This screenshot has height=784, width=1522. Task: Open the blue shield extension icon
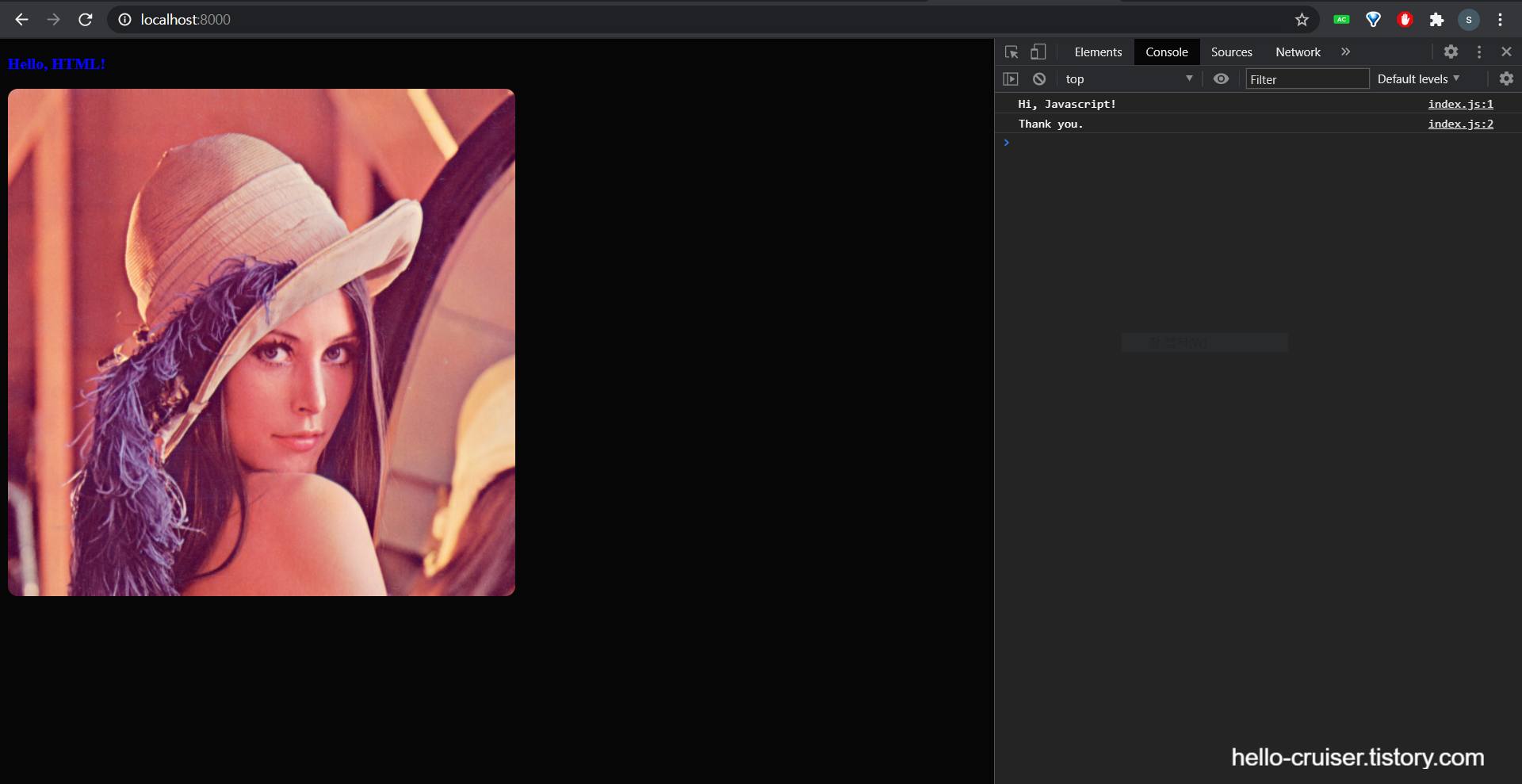point(1374,20)
